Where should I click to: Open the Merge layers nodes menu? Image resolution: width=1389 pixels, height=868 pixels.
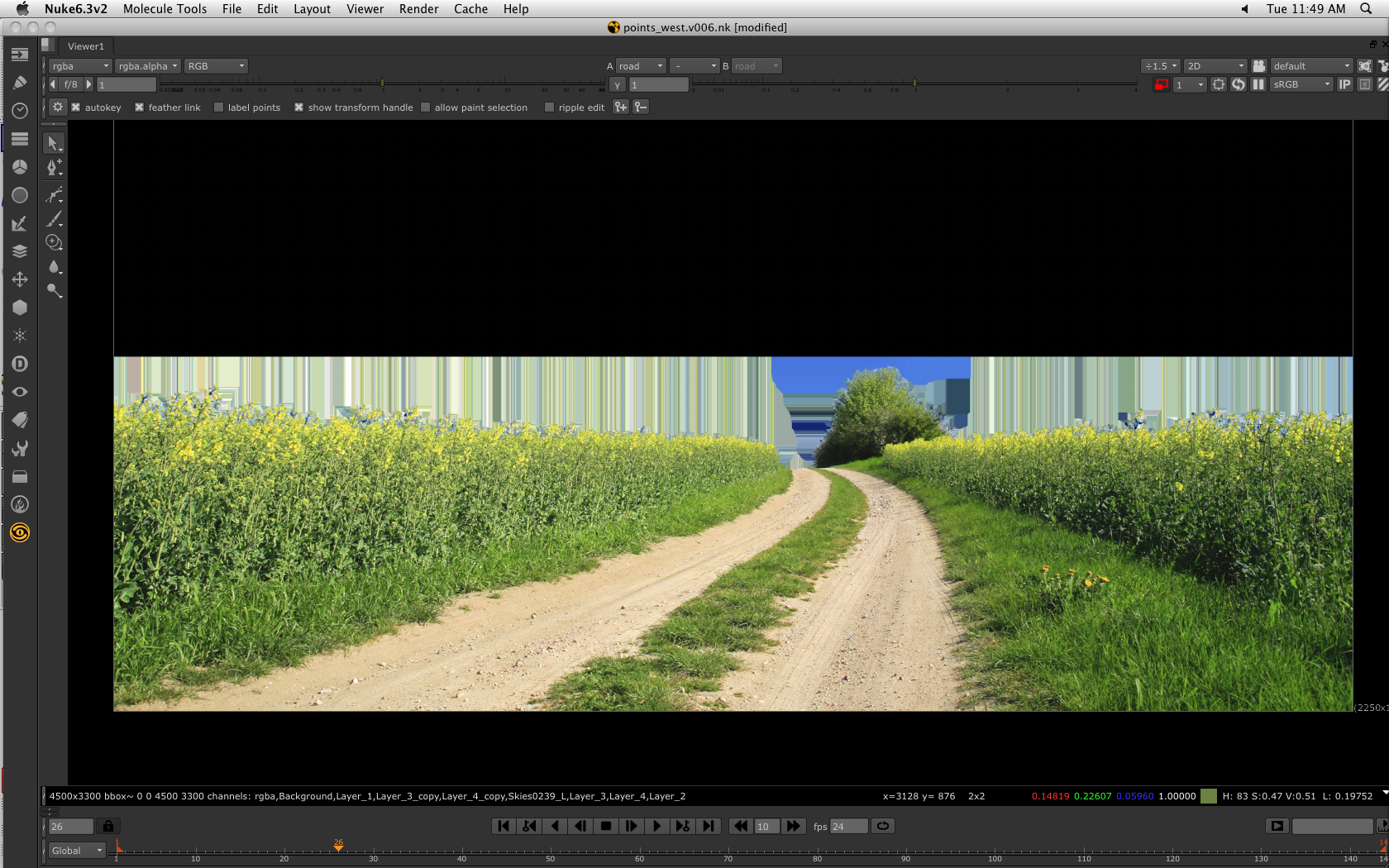pos(20,251)
